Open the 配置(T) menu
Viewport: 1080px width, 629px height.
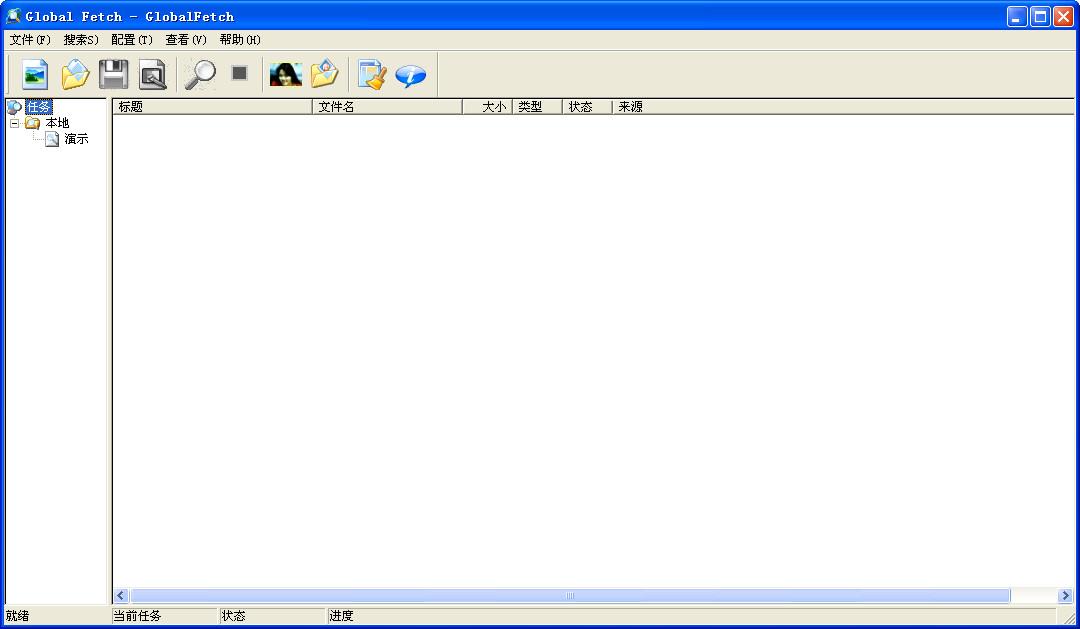pyautogui.click(x=132, y=40)
